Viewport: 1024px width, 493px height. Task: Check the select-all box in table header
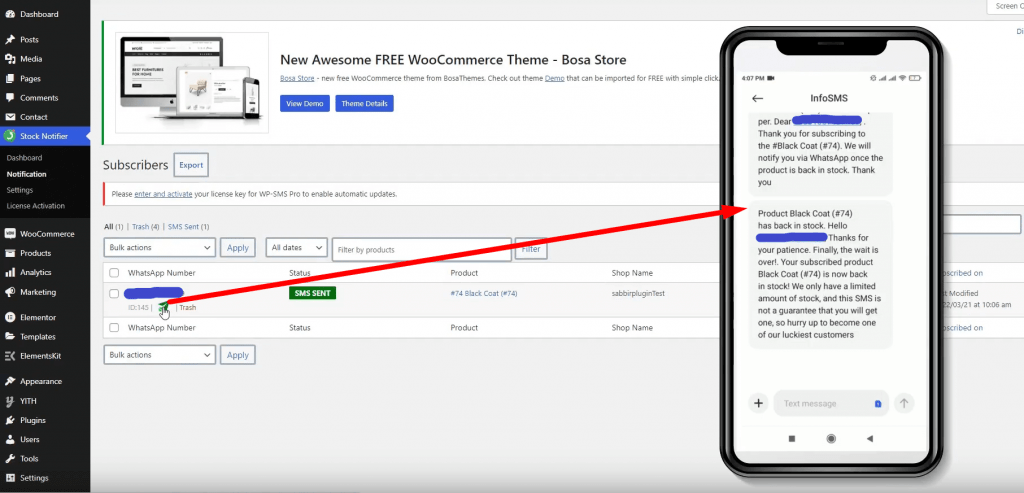[x=114, y=273]
